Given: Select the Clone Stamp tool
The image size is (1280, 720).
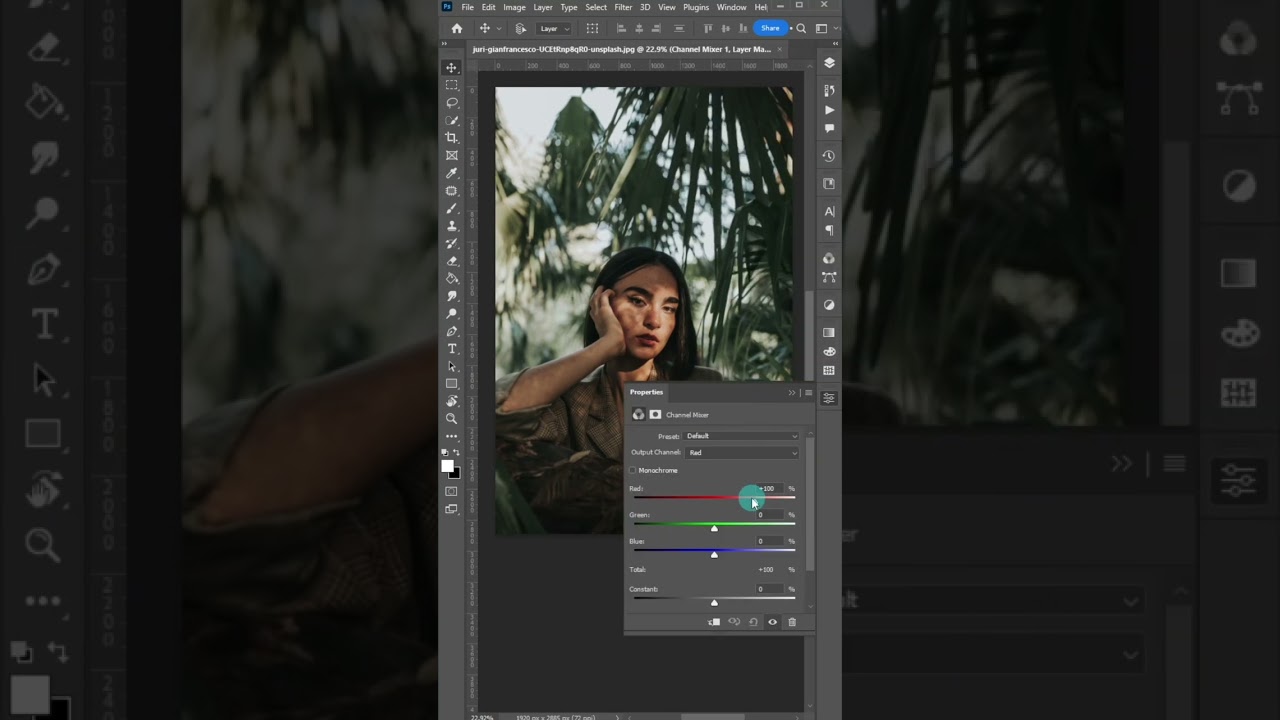Looking at the screenshot, I should [451, 226].
